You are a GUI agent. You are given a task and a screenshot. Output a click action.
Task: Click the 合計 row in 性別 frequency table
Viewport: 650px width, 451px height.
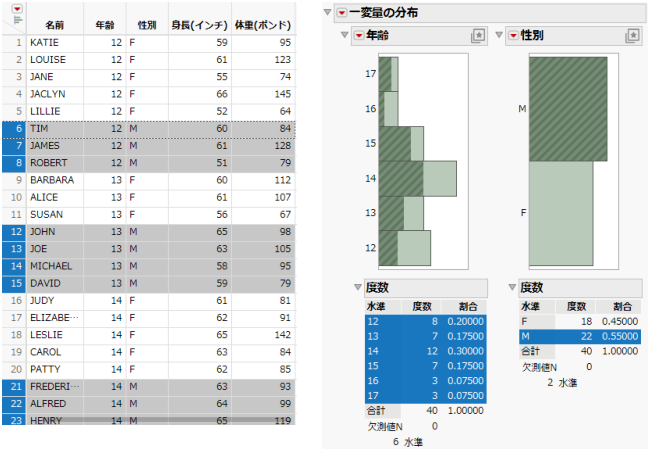[580, 352]
